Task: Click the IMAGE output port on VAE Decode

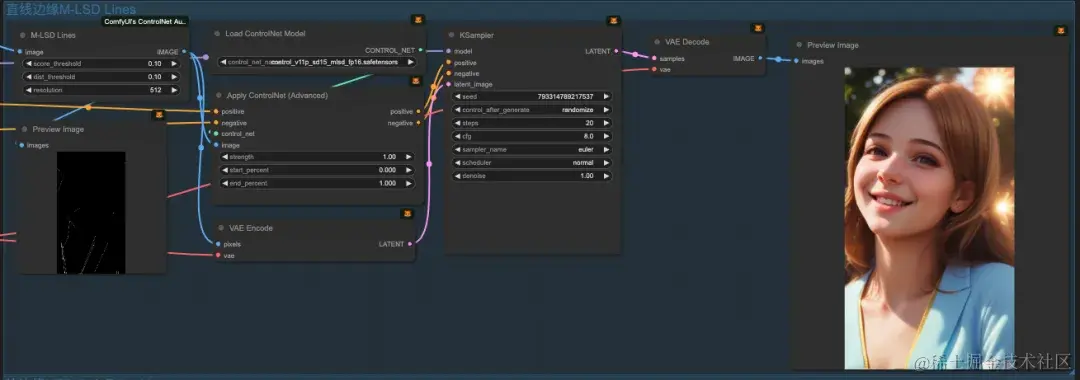Action: point(760,59)
